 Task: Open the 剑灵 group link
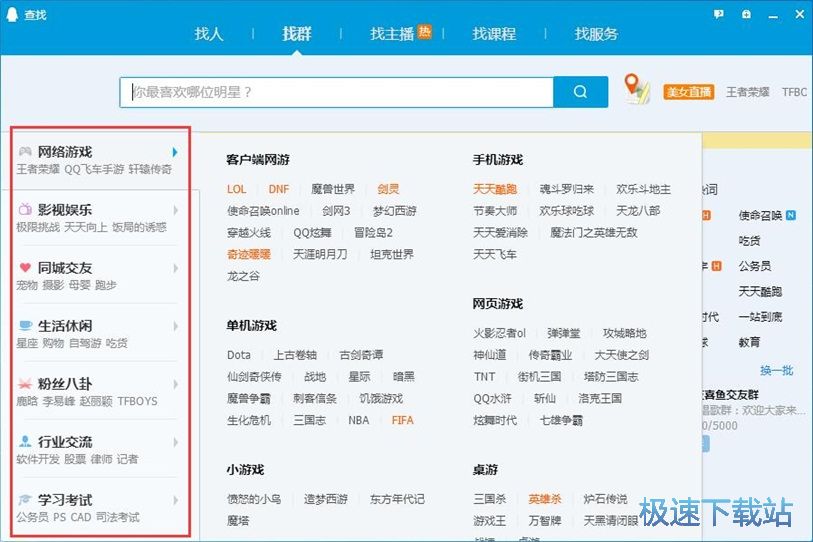388,189
